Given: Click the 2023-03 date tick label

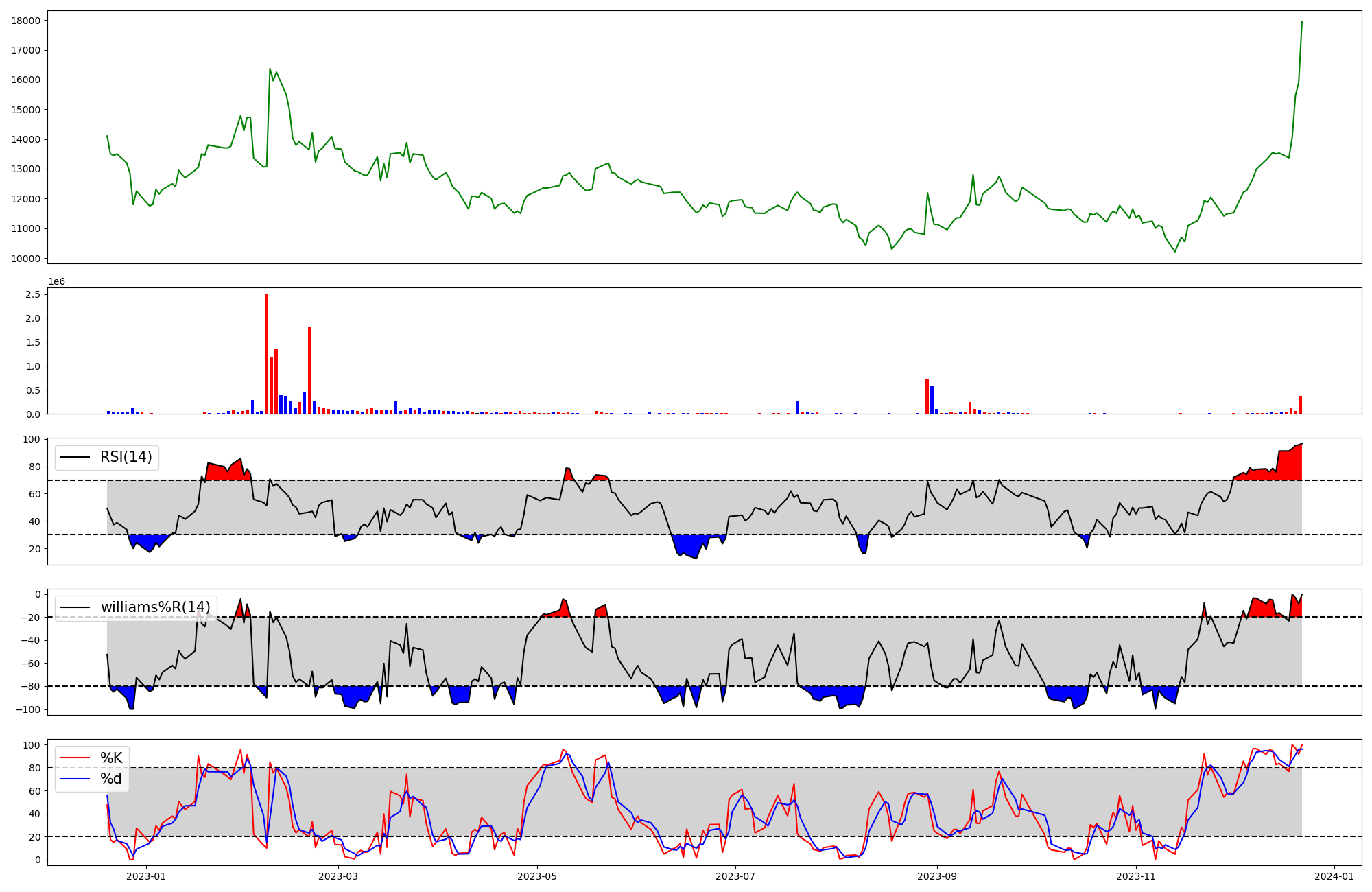Looking at the screenshot, I should 338,876.
